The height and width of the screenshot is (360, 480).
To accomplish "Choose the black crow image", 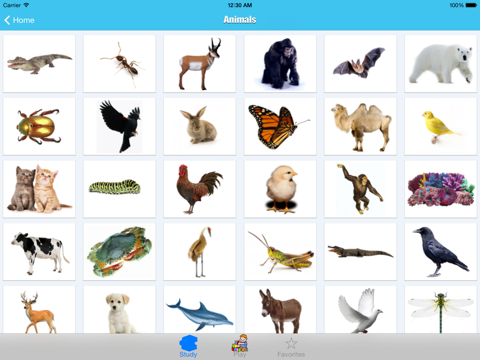I will click(441, 252).
